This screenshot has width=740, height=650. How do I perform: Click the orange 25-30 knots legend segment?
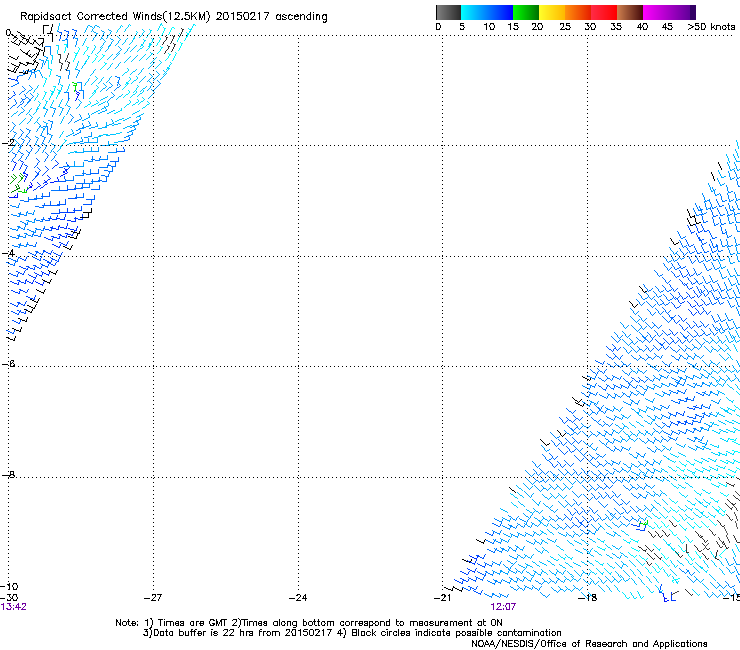[578, 12]
